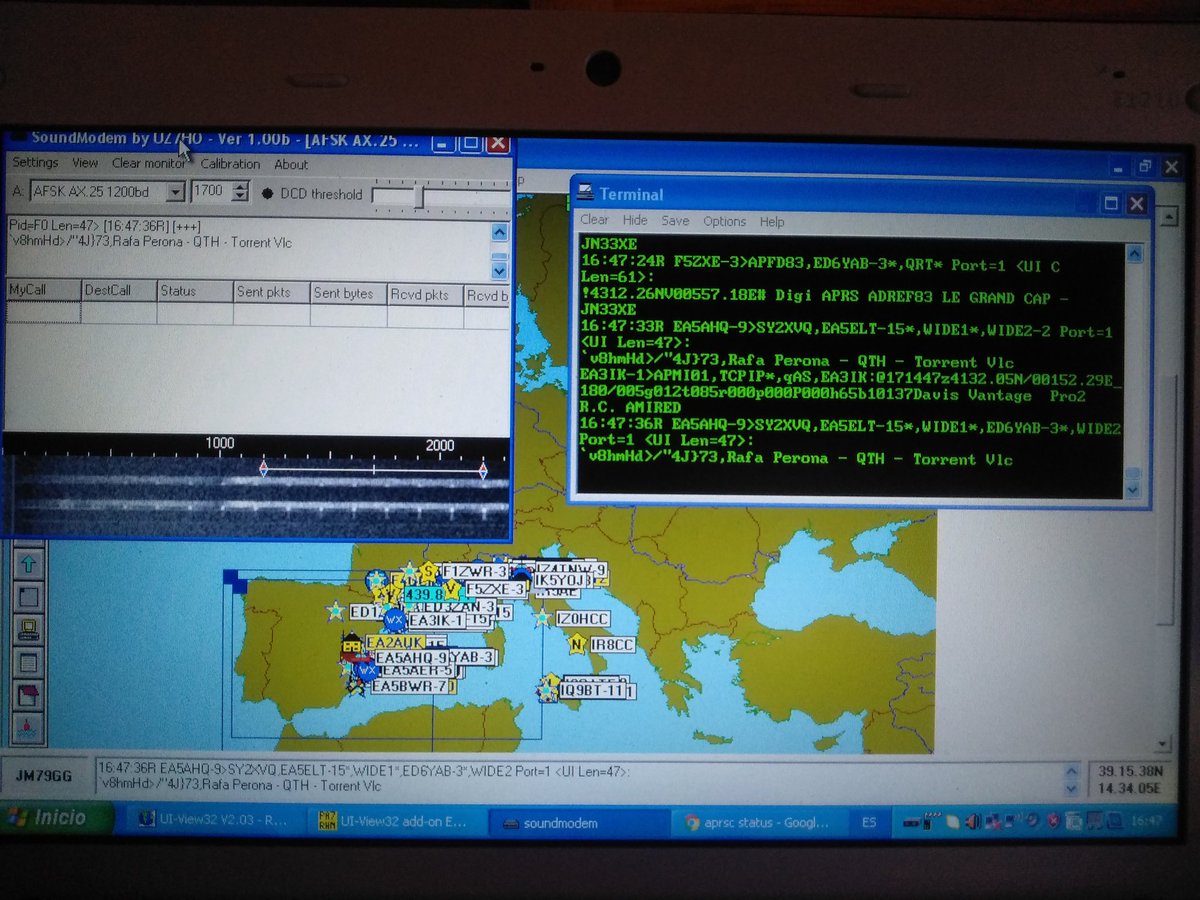Open the AFSK AX.25 1200bd modem dropdown
The height and width of the screenshot is (900, 1200).
pyautogui.click(x=175, y=191)
